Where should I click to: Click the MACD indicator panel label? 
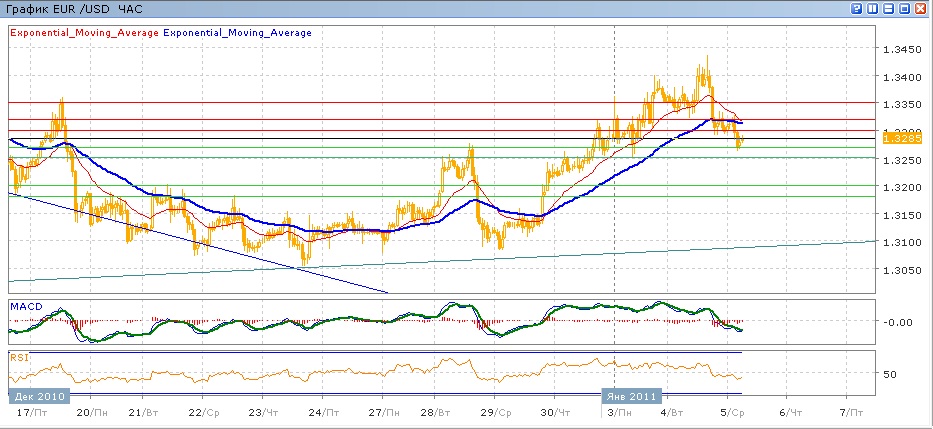coord(25,304)
